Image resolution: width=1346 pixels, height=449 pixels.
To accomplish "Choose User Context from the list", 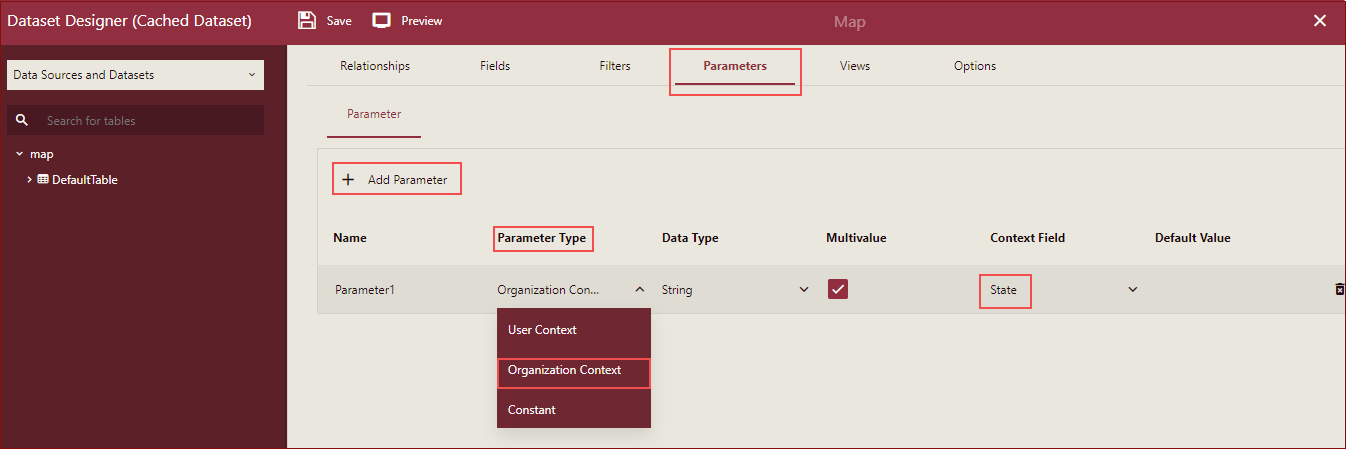I will [574, 330].
